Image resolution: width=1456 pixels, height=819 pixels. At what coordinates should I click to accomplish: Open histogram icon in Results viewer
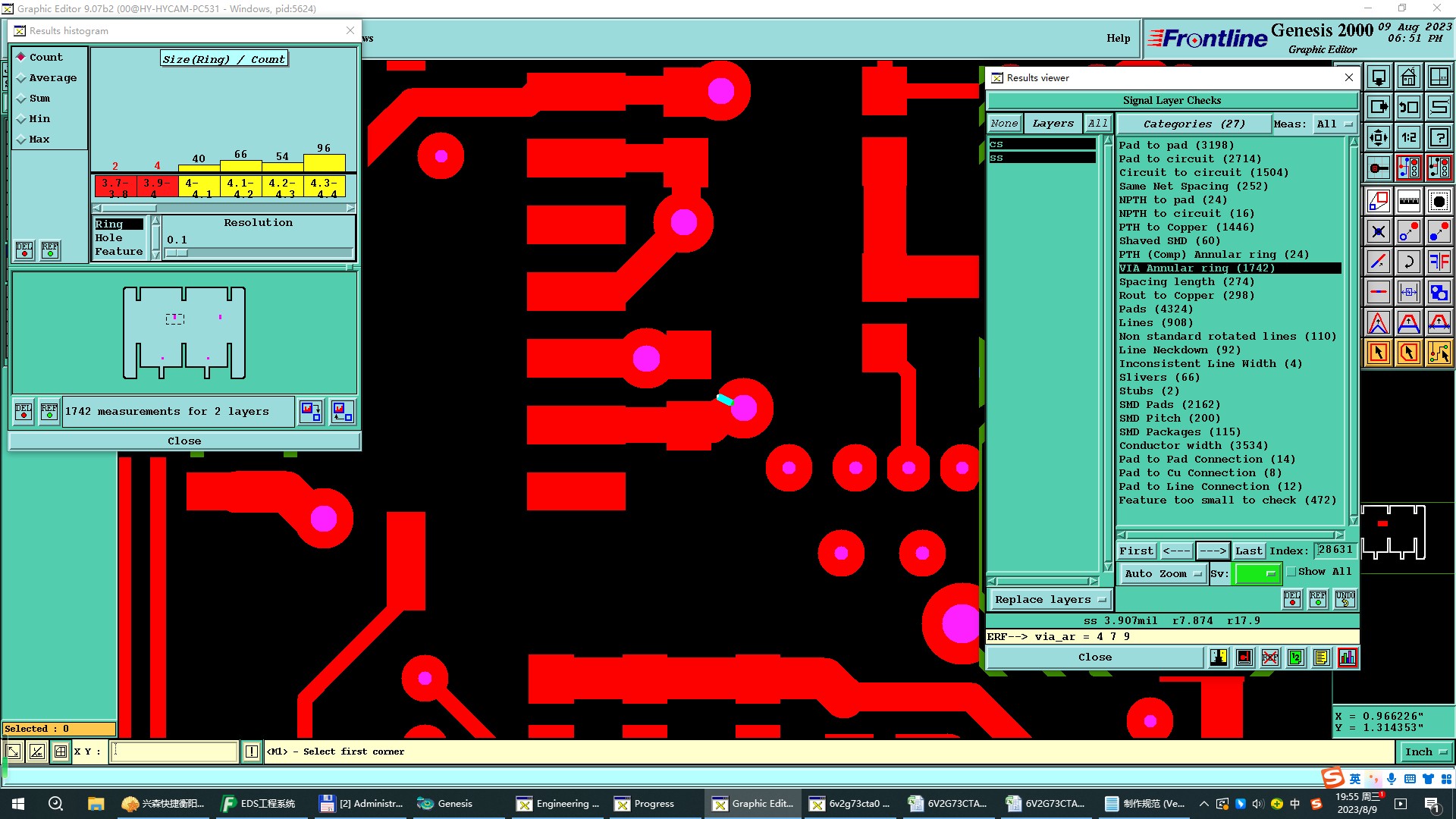(1347, 657)
